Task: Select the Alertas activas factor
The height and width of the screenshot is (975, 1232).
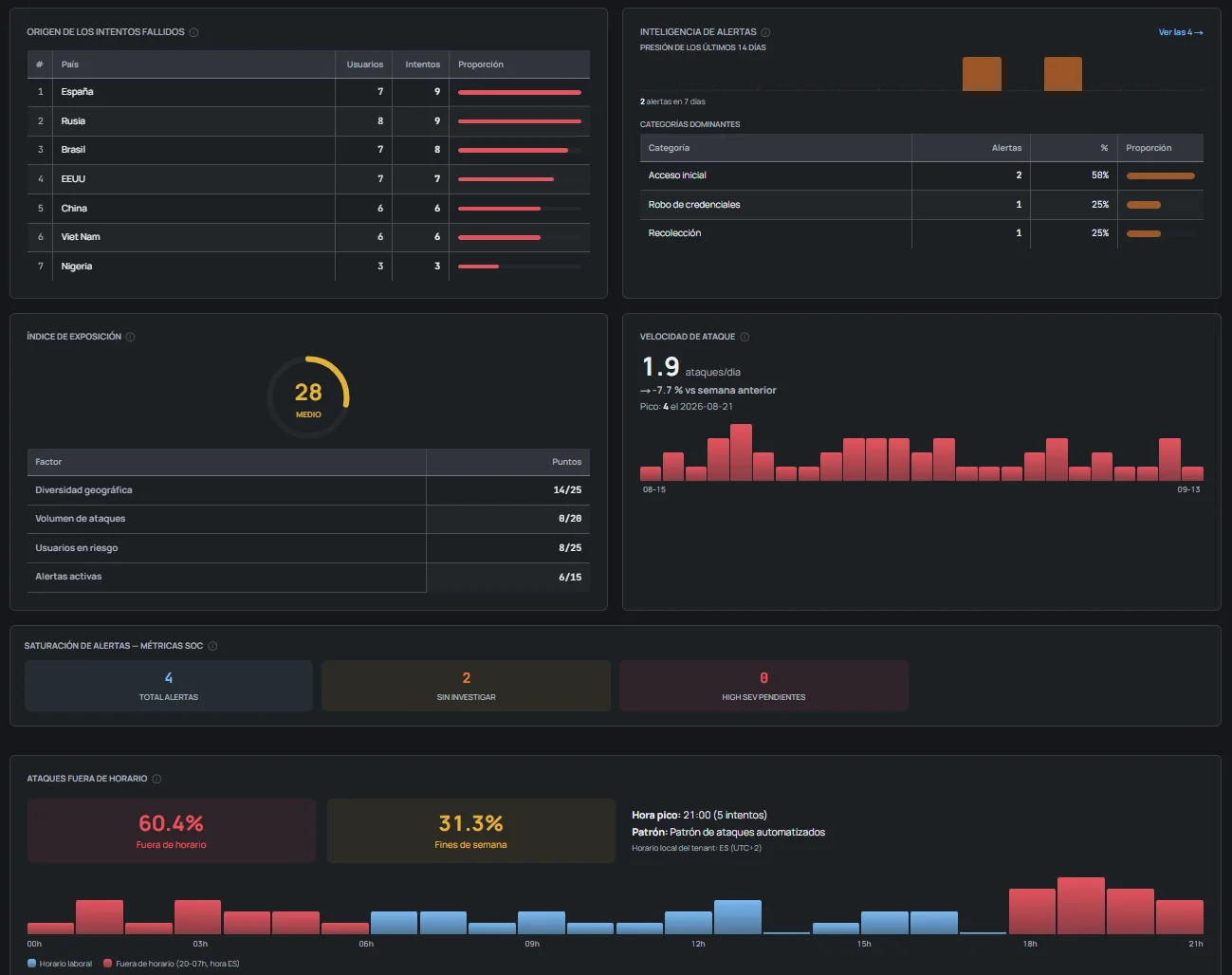Action: click(x=68, y=577)
